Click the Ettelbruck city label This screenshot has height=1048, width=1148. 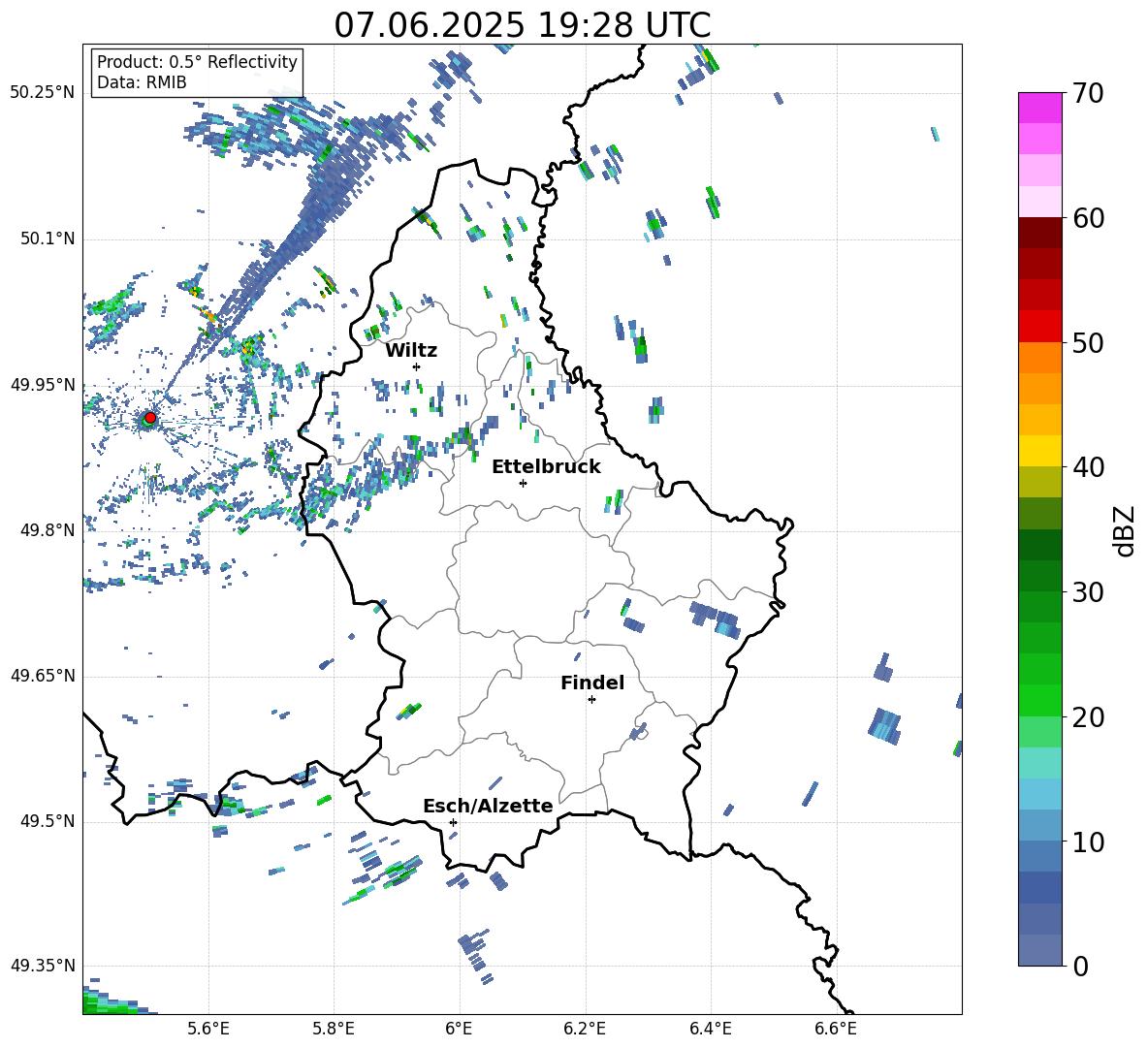click(546, 467)
